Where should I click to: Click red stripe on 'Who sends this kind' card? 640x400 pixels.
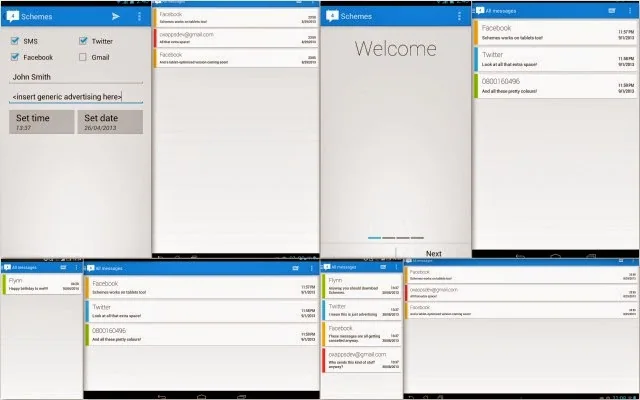pos(323,360)
